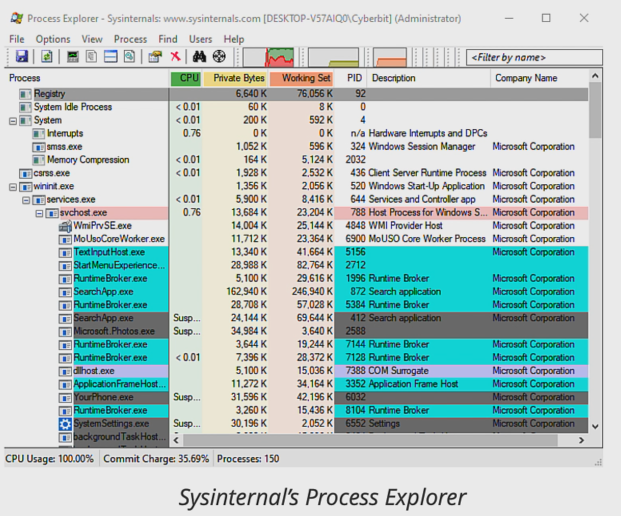
Task: Select the ApplicationFrameHost process row
Action: (296, 384)
